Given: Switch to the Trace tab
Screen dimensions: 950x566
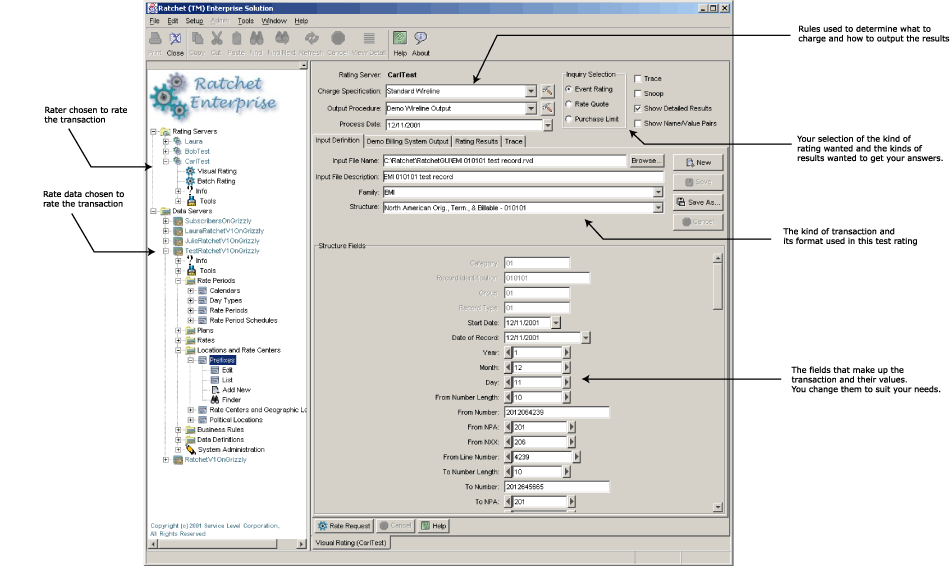Looking at the screenshot, I should (x=513, y=141).
